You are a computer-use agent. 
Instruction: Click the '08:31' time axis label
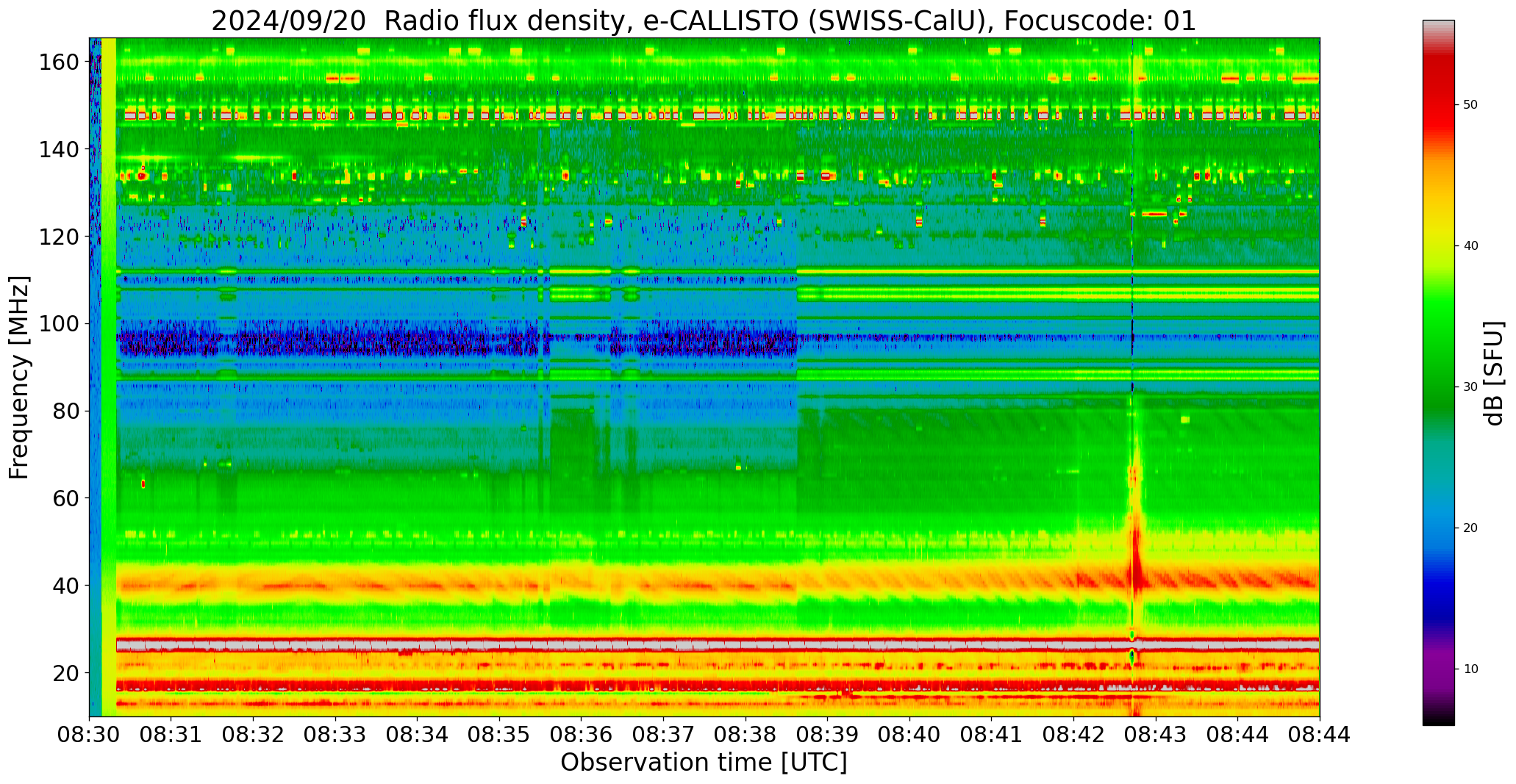tap(171, 735)
